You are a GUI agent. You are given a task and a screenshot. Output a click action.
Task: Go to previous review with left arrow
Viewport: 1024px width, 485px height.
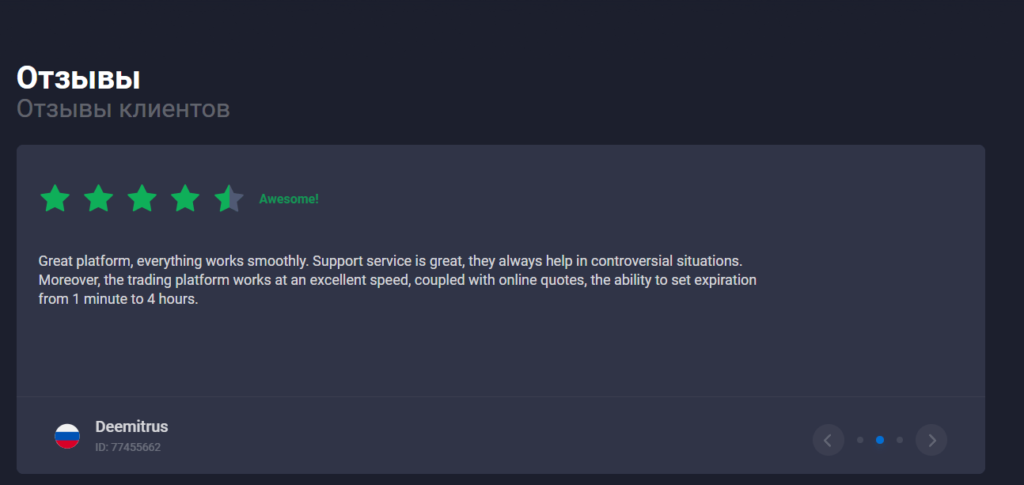point(828,440)
